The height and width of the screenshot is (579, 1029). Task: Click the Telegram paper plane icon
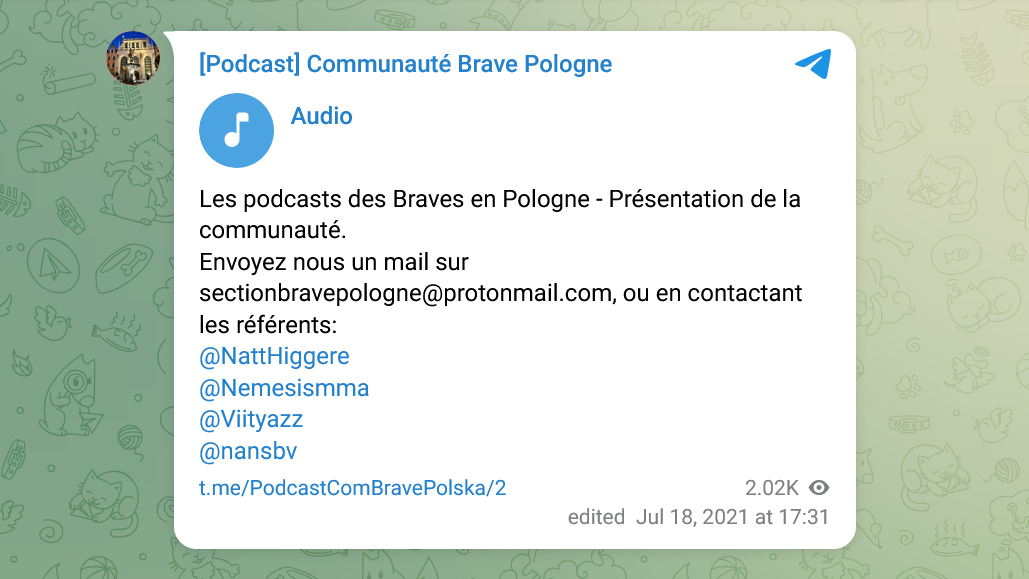pyautogui.click(x=813, y=64)
